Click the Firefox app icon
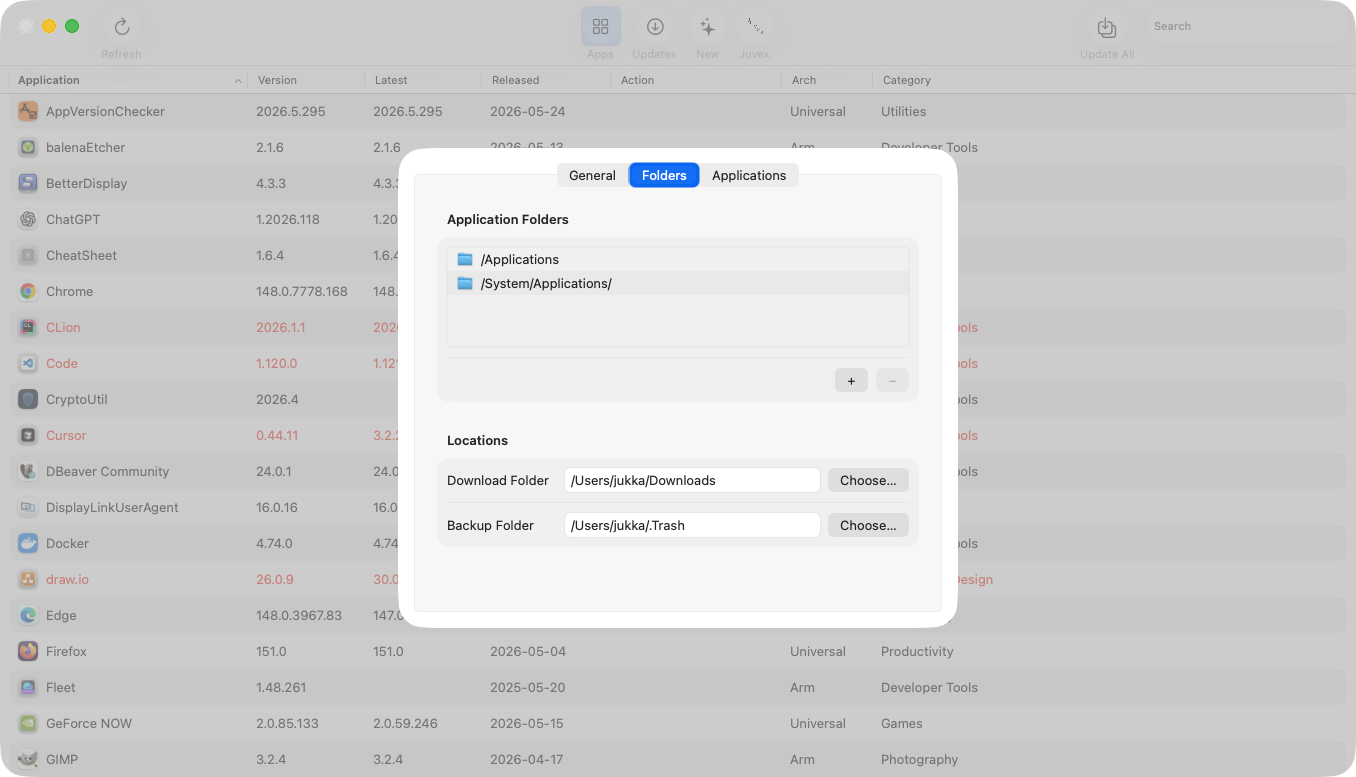 coord(28,651)
